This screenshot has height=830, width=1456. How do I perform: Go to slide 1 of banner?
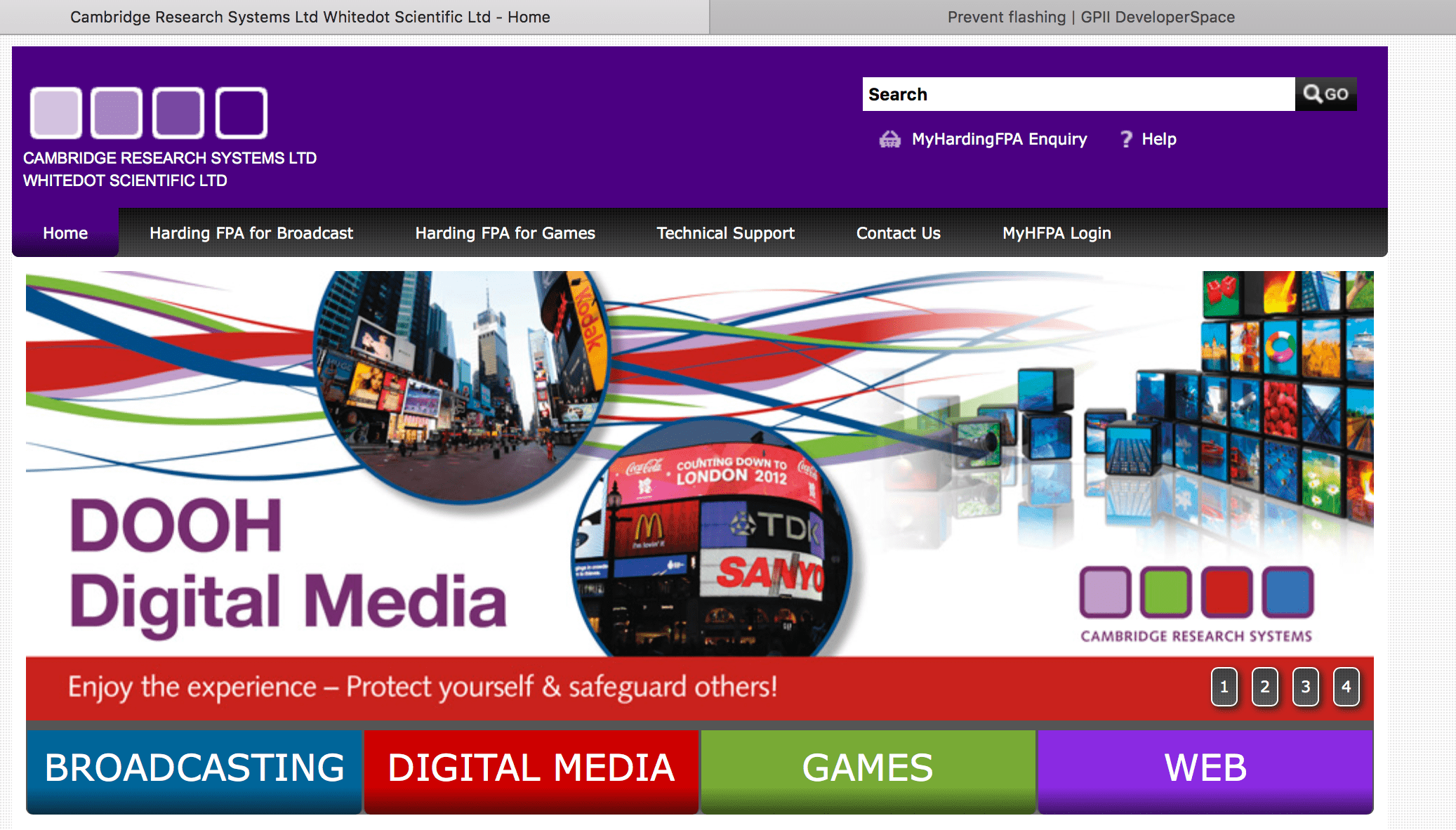click(x=1224, y=687)
